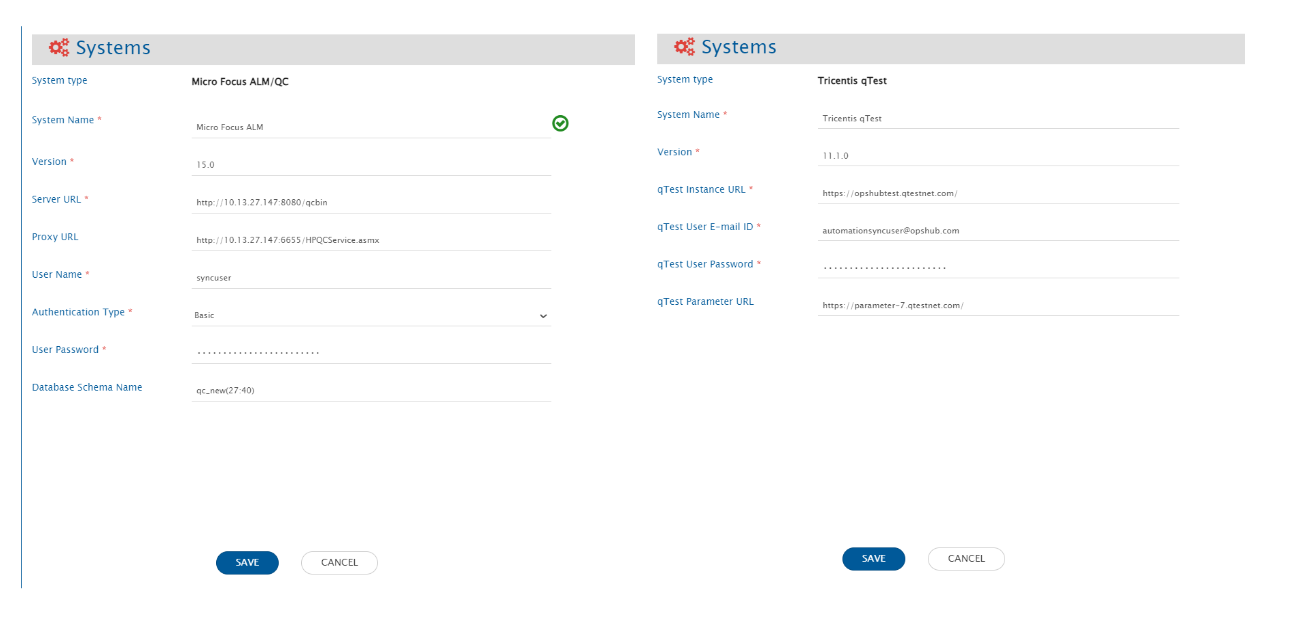Click the gears icon in right Systems header
The width and height of the screenshot is (1298, 627).
pyautogui.click(x=684, y=47)
